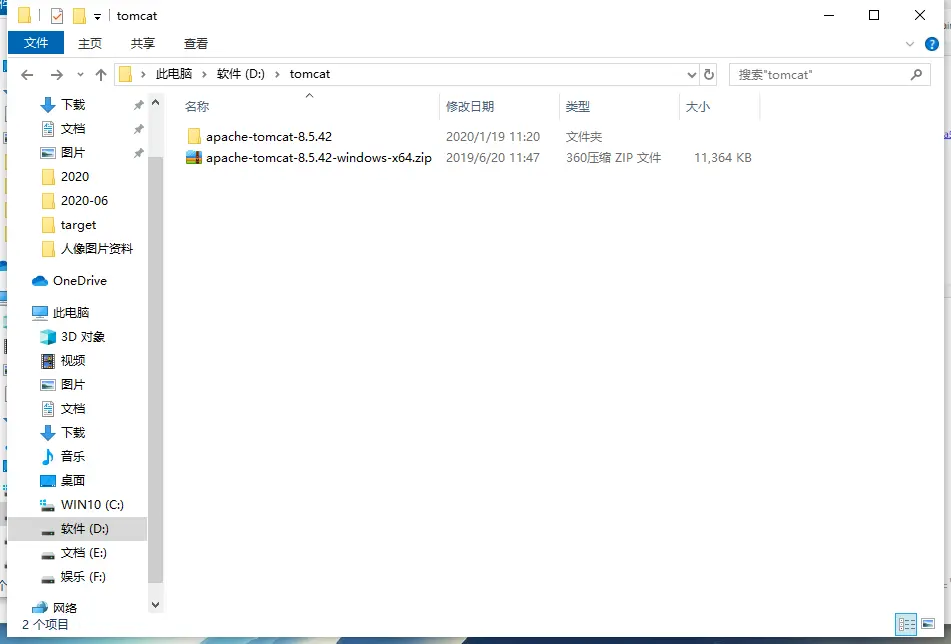Expand chevron after 软件 (D:) in breadcrumb
Screen dimensions: 951x644
[277, 74]
